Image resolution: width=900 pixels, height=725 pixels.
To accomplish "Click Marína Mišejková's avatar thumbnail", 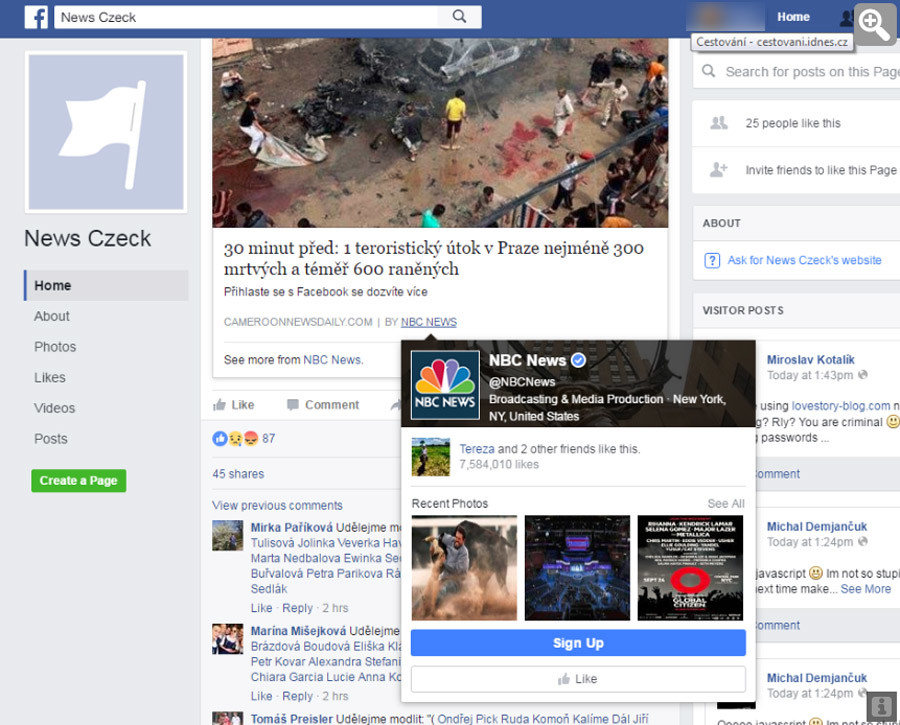I will tap(227, 639).
